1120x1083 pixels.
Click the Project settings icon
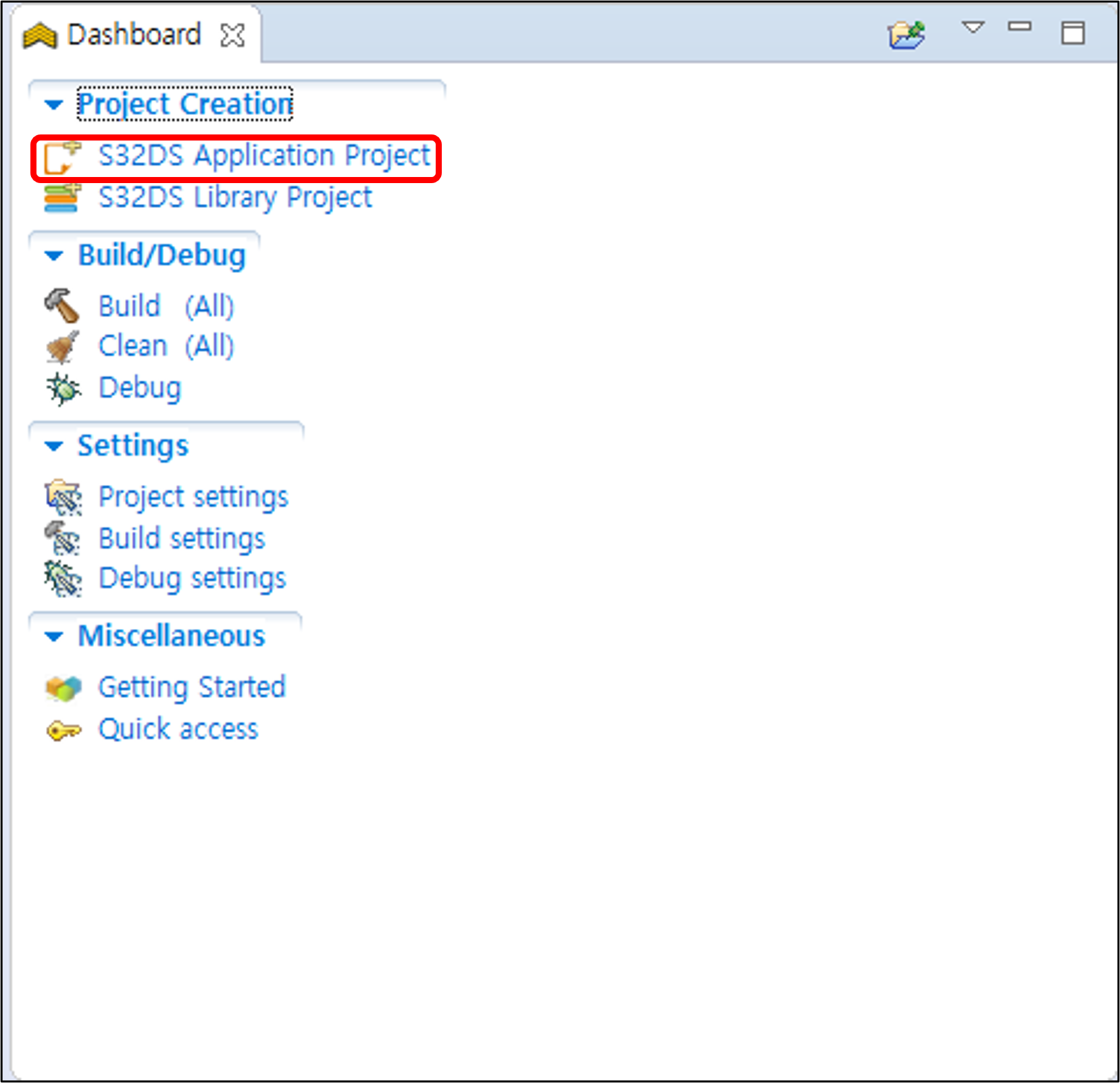(63, 498)
